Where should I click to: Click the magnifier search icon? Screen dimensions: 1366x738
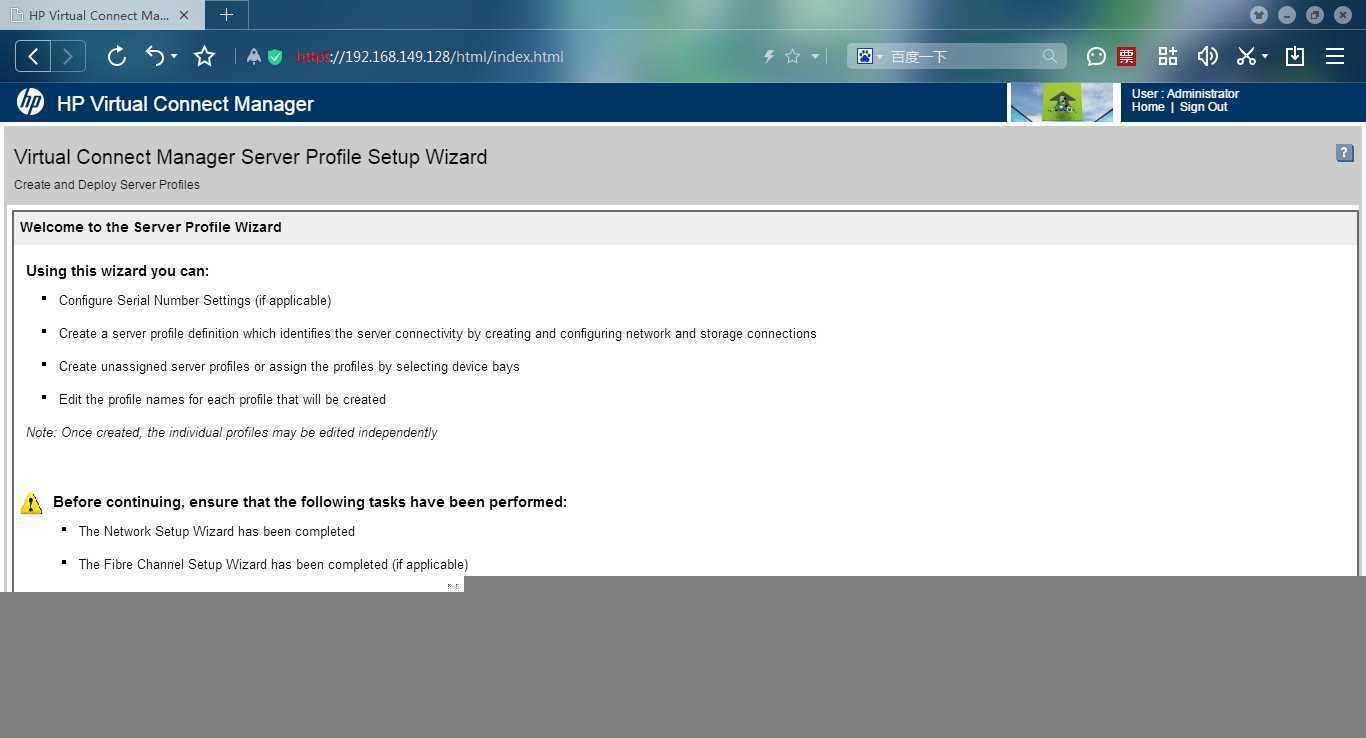click(x=1049, y=57)
